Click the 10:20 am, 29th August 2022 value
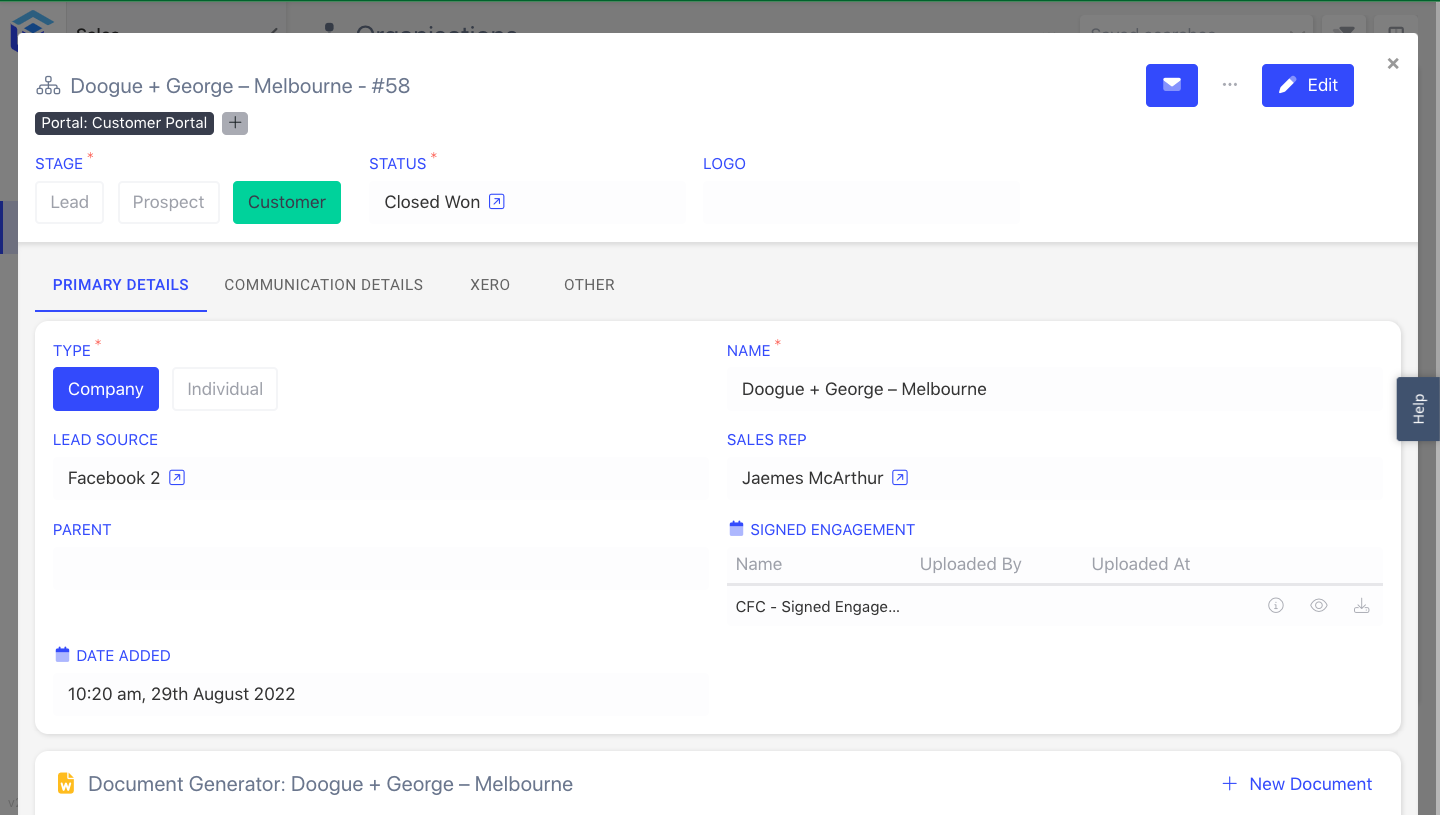 (x=182, y=694)
